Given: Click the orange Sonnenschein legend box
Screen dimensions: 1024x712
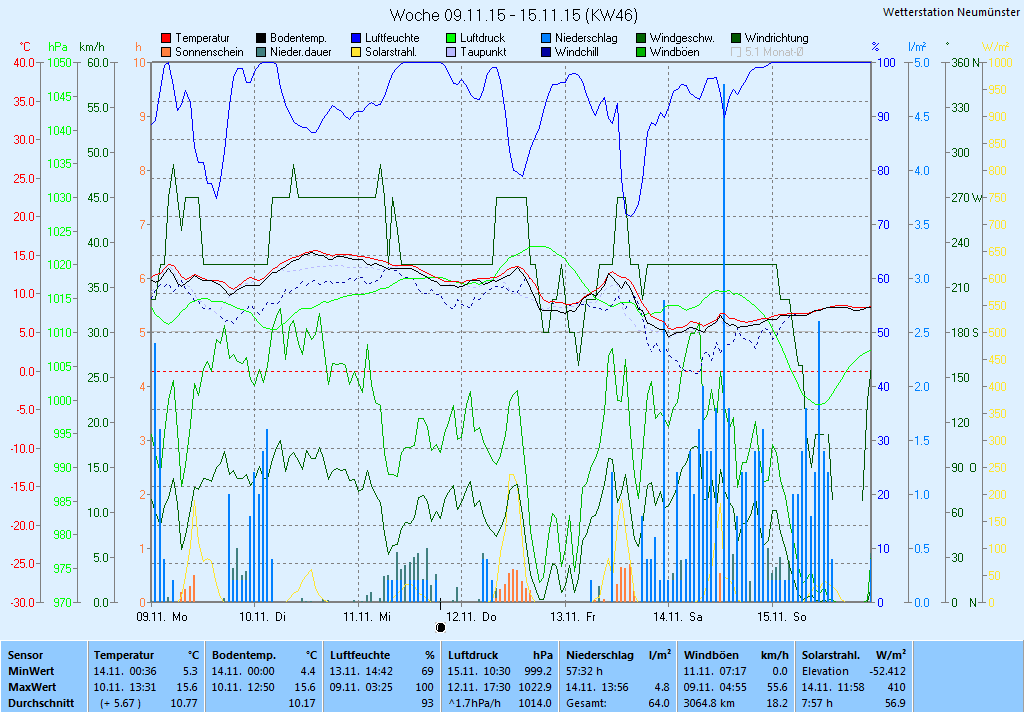Looking at the screenshot, I should [x=167, y=52].
